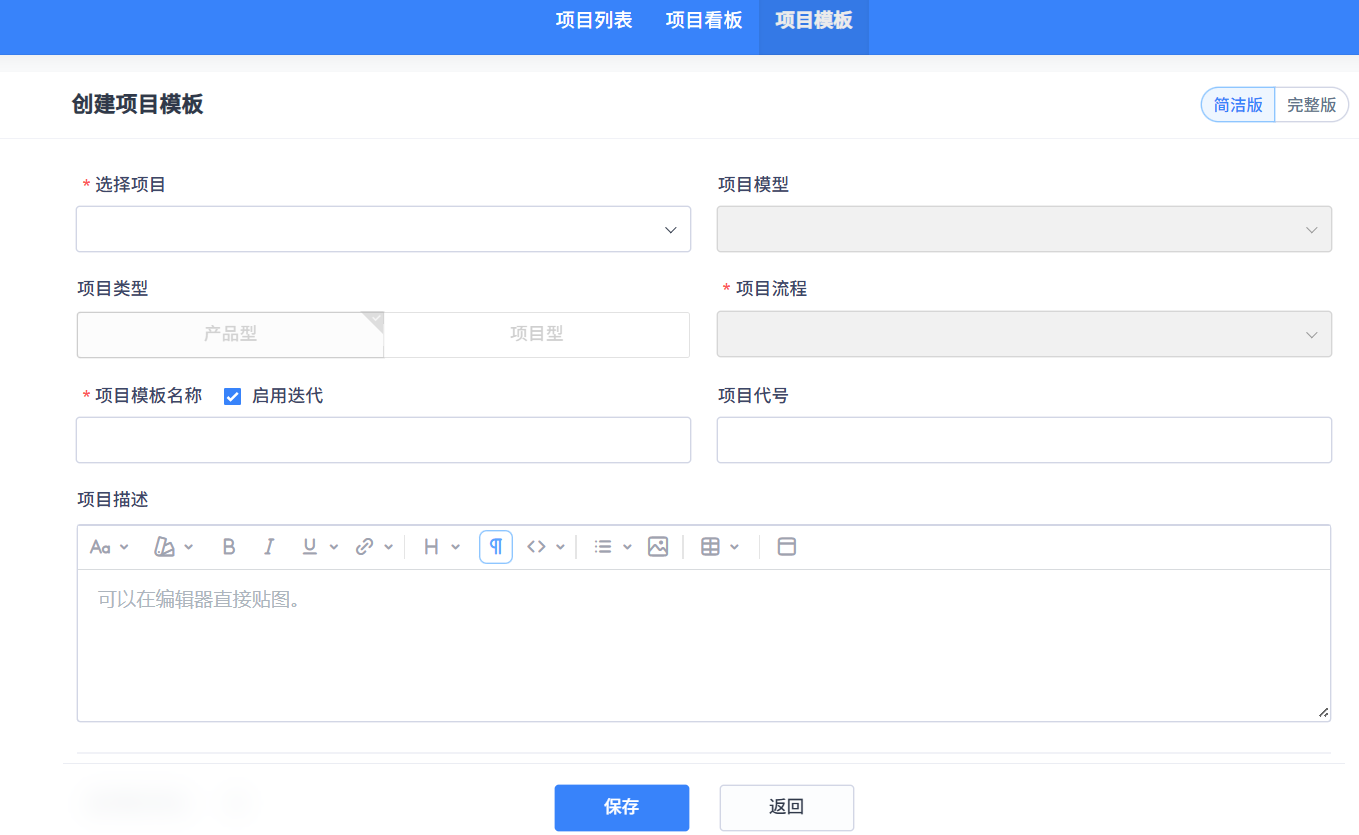Click the insert table icon
The width and height of the screenshot is (1359, 835).
(710, 547)
